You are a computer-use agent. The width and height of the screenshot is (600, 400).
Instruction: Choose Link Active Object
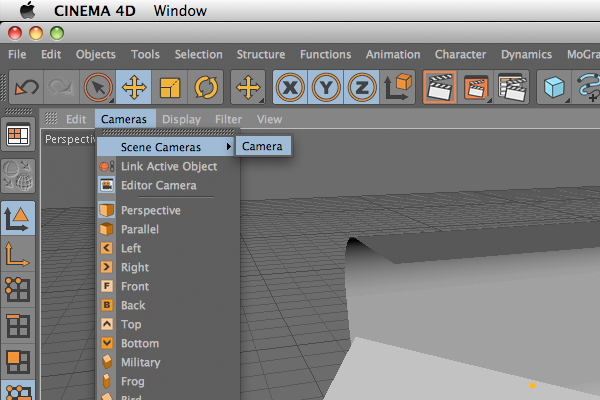[168, 167]
